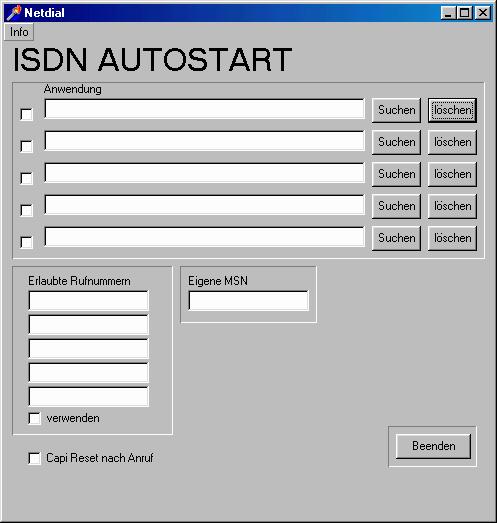Click löschen in the last application row
This screenshot has width=497, height=523.
point(452,238)
